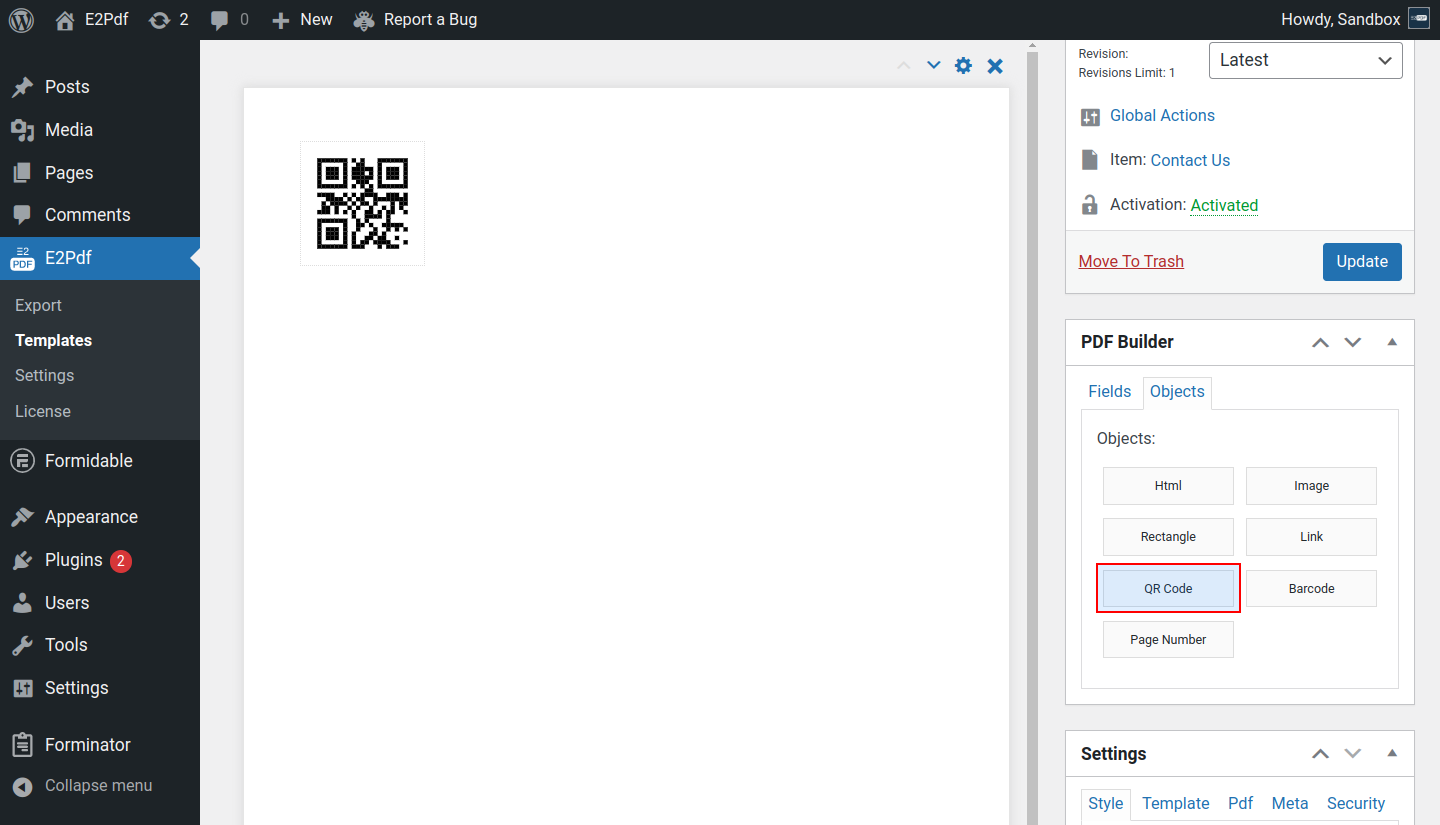Screen dimensions: 1440x825
Task: Open the Revision dropdown showing Latest
Action: [1305, 60]
